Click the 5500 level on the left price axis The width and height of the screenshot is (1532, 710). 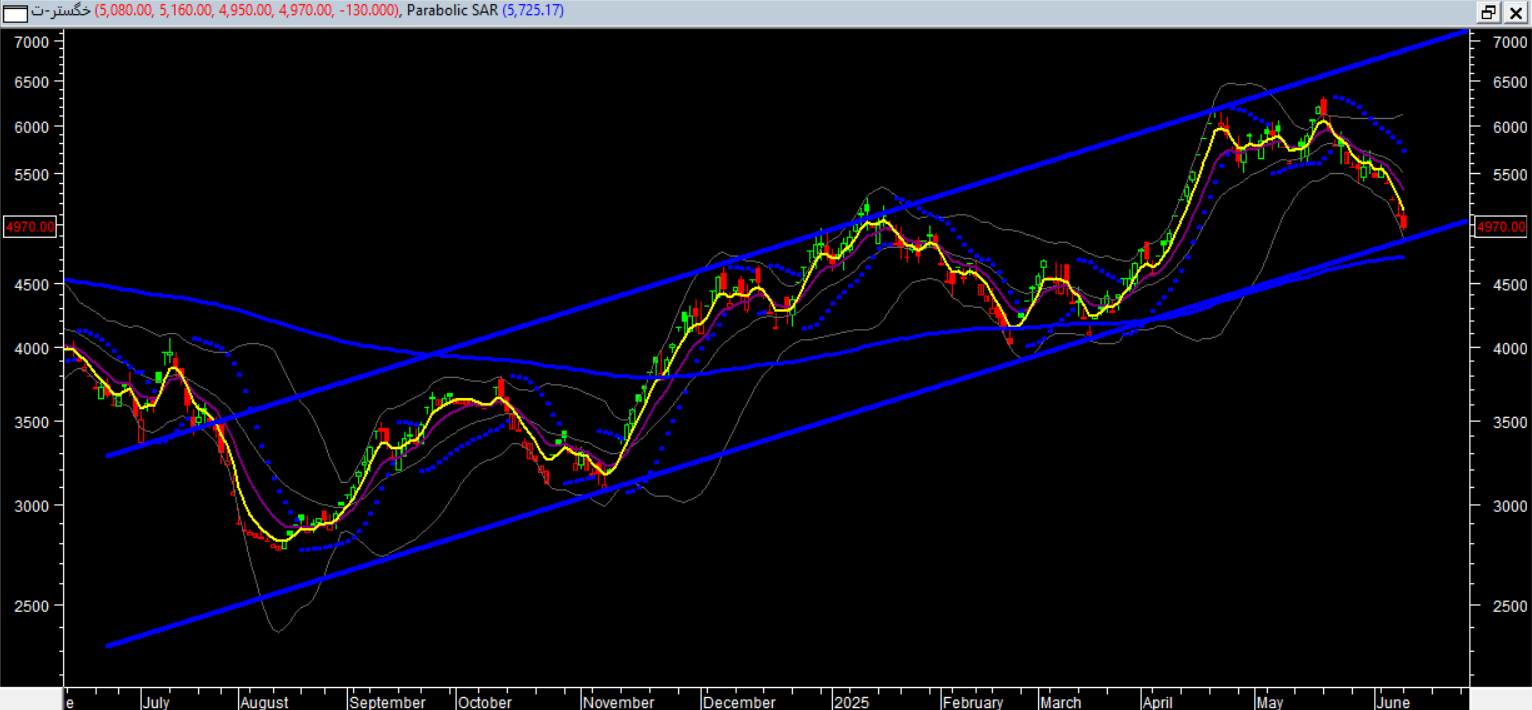pos(32,174)
